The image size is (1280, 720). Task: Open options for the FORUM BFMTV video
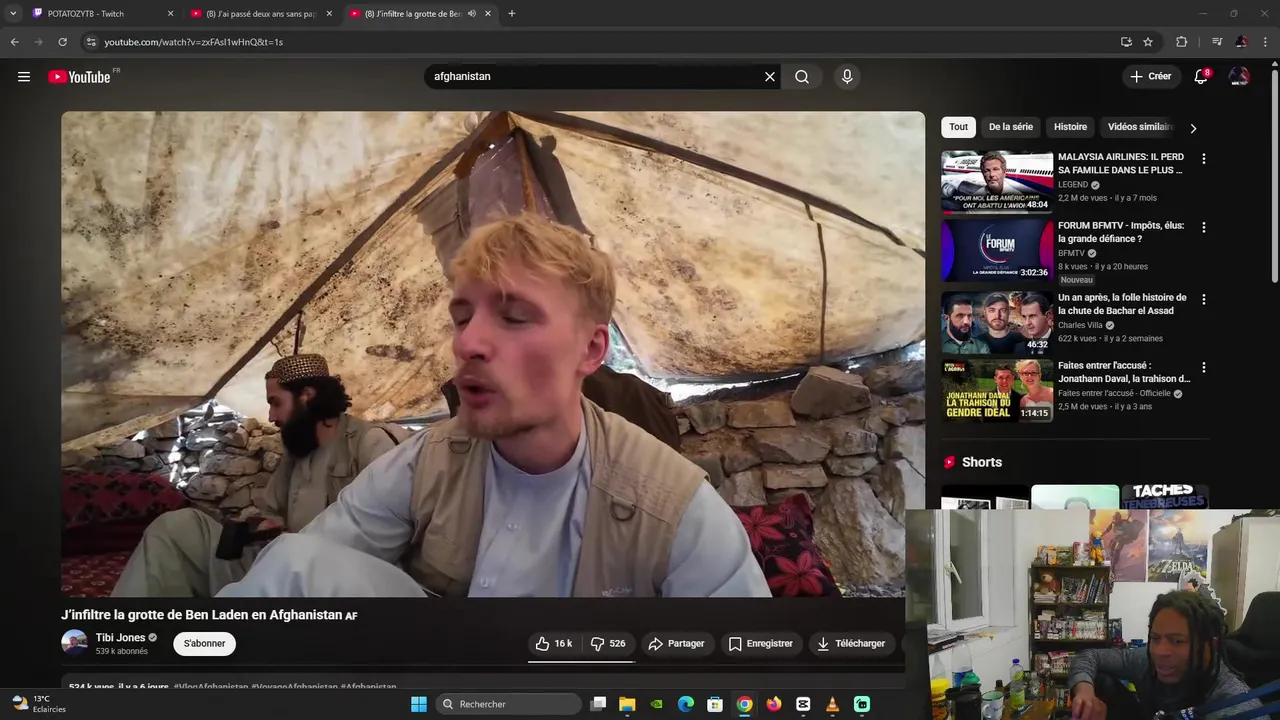[x=1203, y=227]
